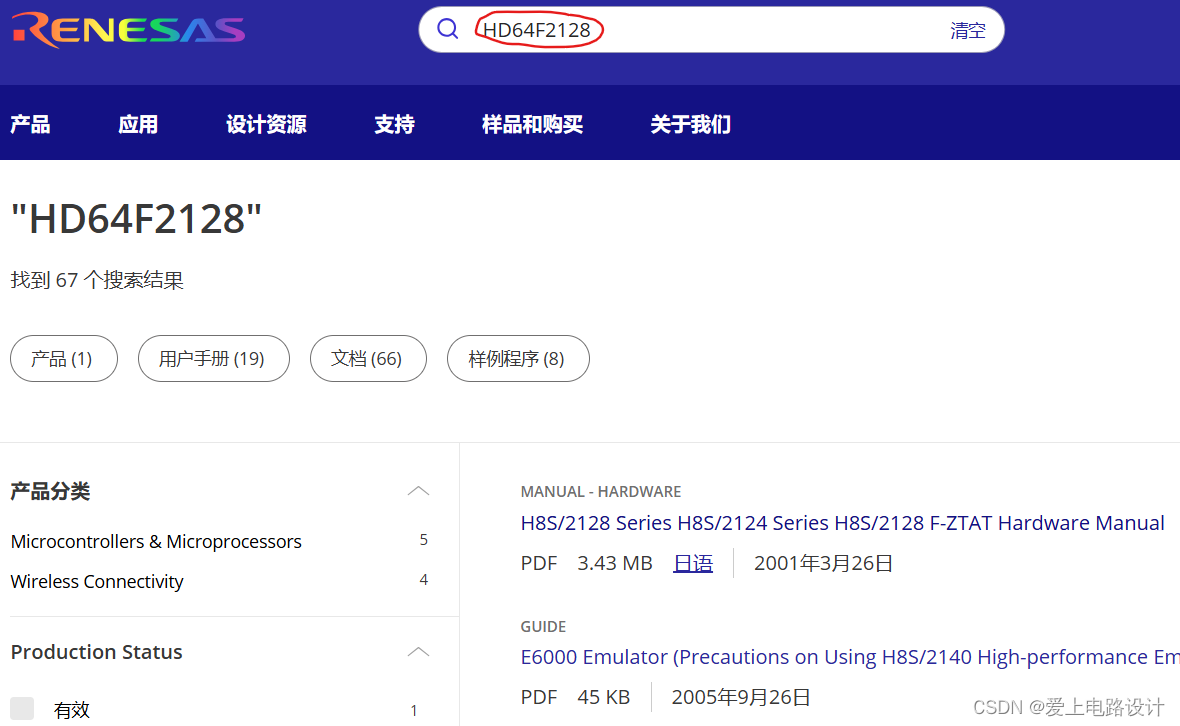This screenshot has height=726, width=1180.
Task: Open the 关于我们 menu
Action: [x=689, y=123]
